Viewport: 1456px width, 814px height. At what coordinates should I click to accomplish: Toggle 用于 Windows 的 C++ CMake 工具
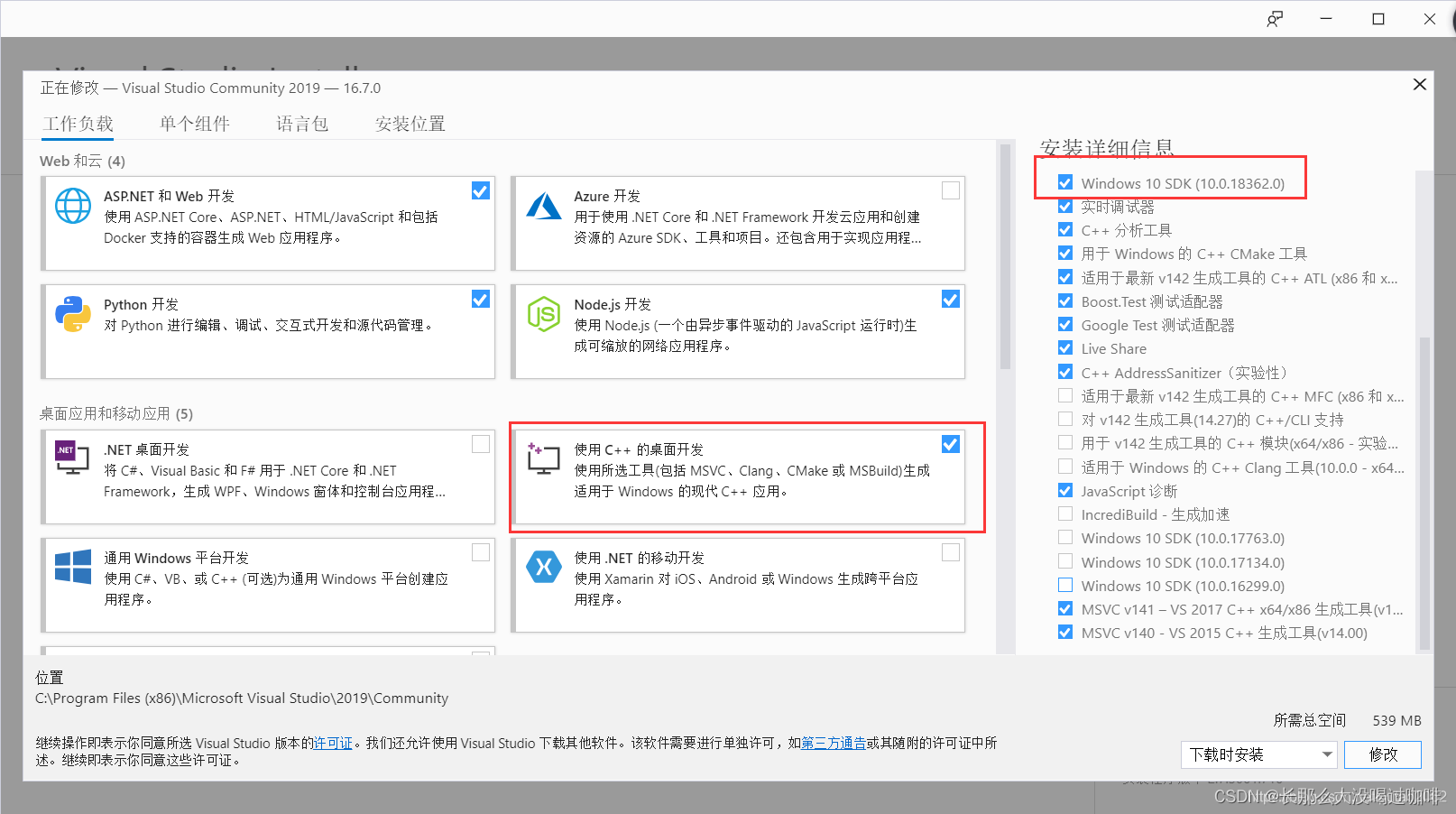[1065, 254]
